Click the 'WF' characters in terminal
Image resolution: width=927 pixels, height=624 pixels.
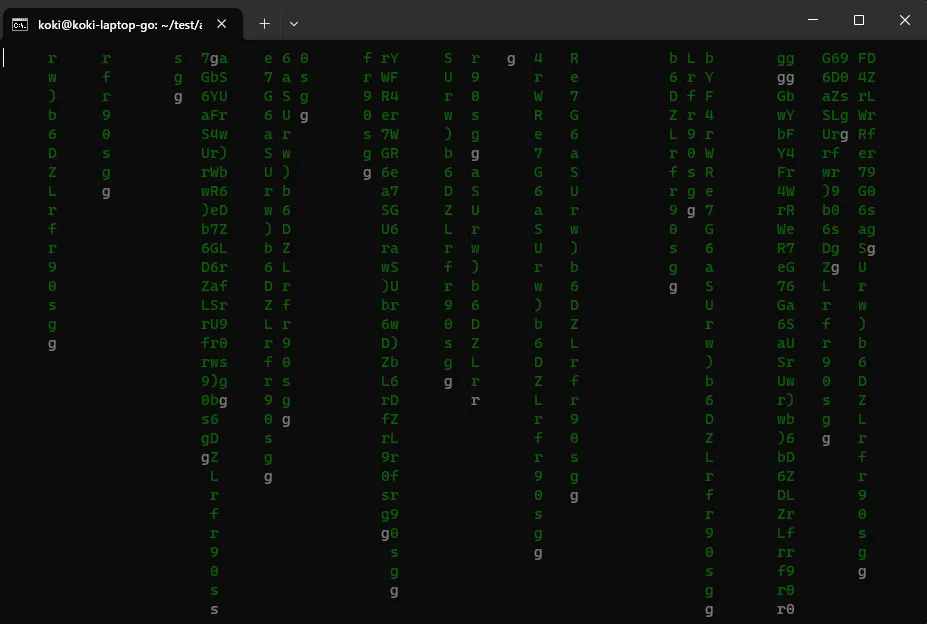pos(390,78)
